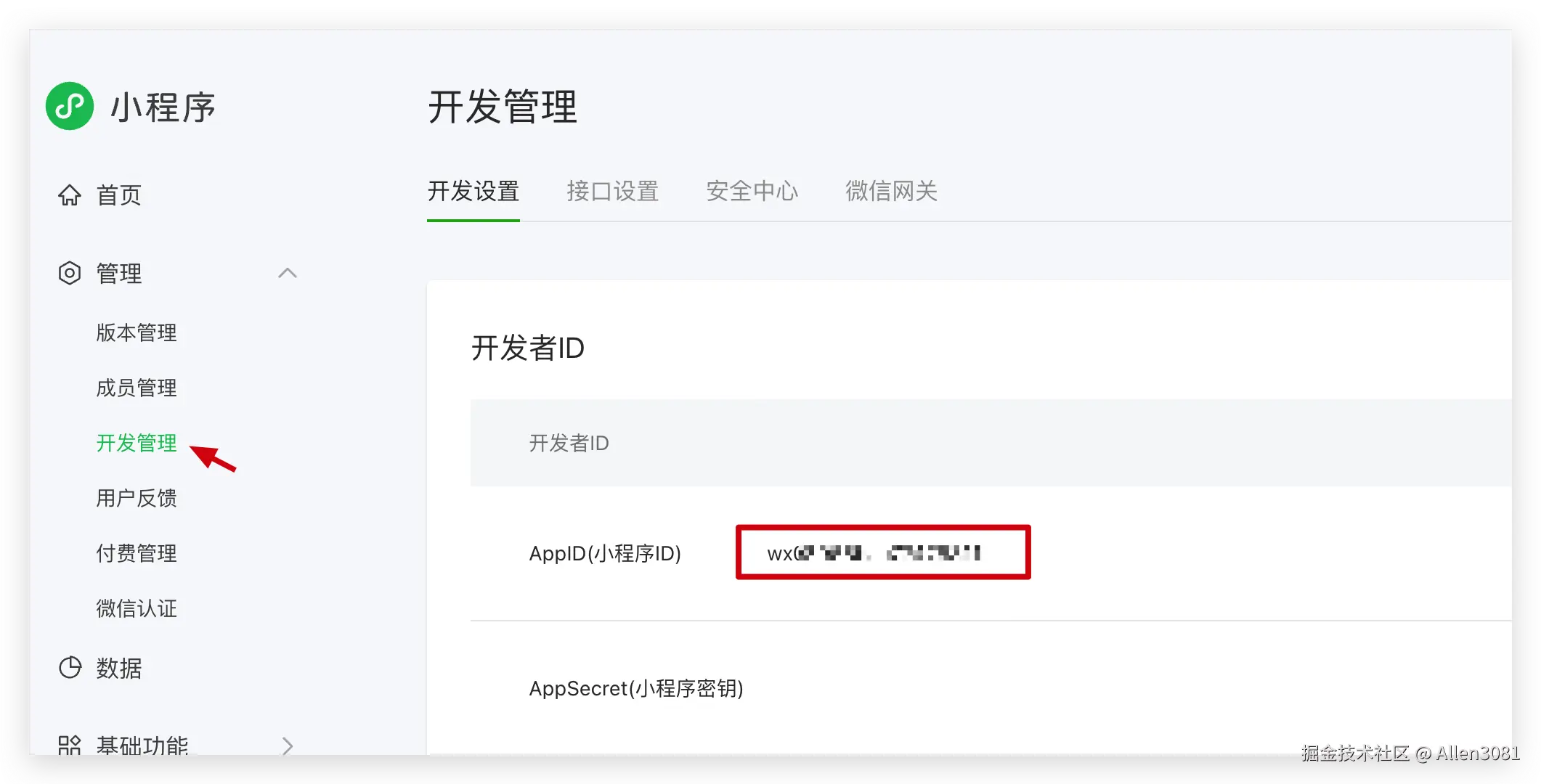Go to 成员管理 in sidebar
Screen dimensions: 1541x784
[x=137, y=388]
